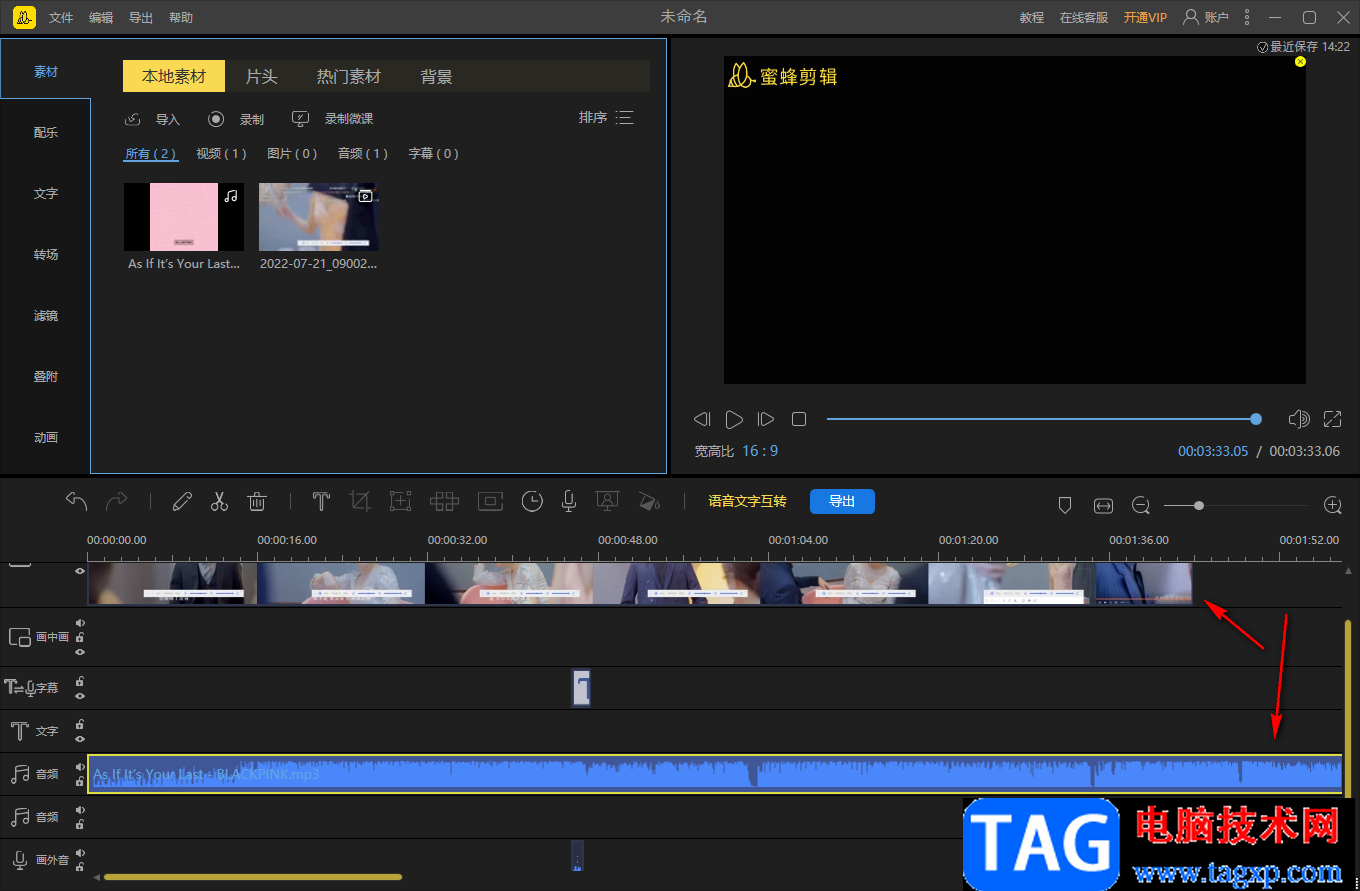Open the 排序 sort dropdown
The height and width of the screenshot is (891, 1360).
[x=606, y=118]
